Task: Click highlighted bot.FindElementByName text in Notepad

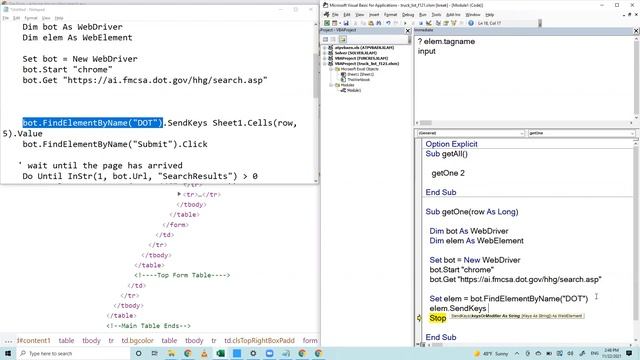Action: (93, 123)
